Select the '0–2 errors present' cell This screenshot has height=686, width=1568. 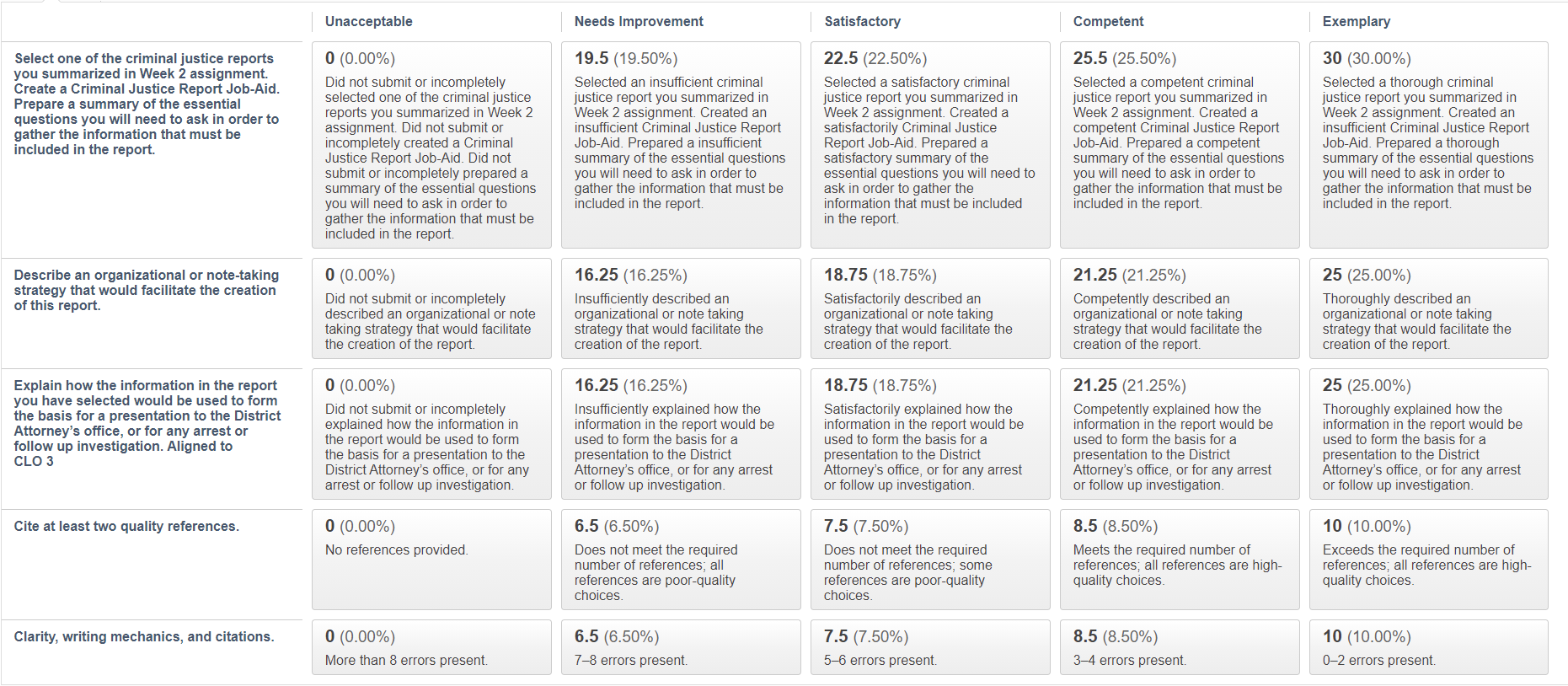tap(1428, 647)
